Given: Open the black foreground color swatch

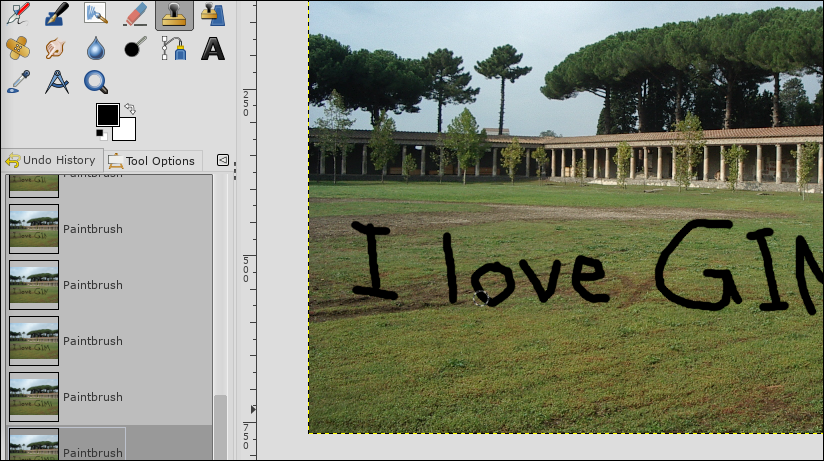Looking at the screenshot, I should tap(107, 114).
